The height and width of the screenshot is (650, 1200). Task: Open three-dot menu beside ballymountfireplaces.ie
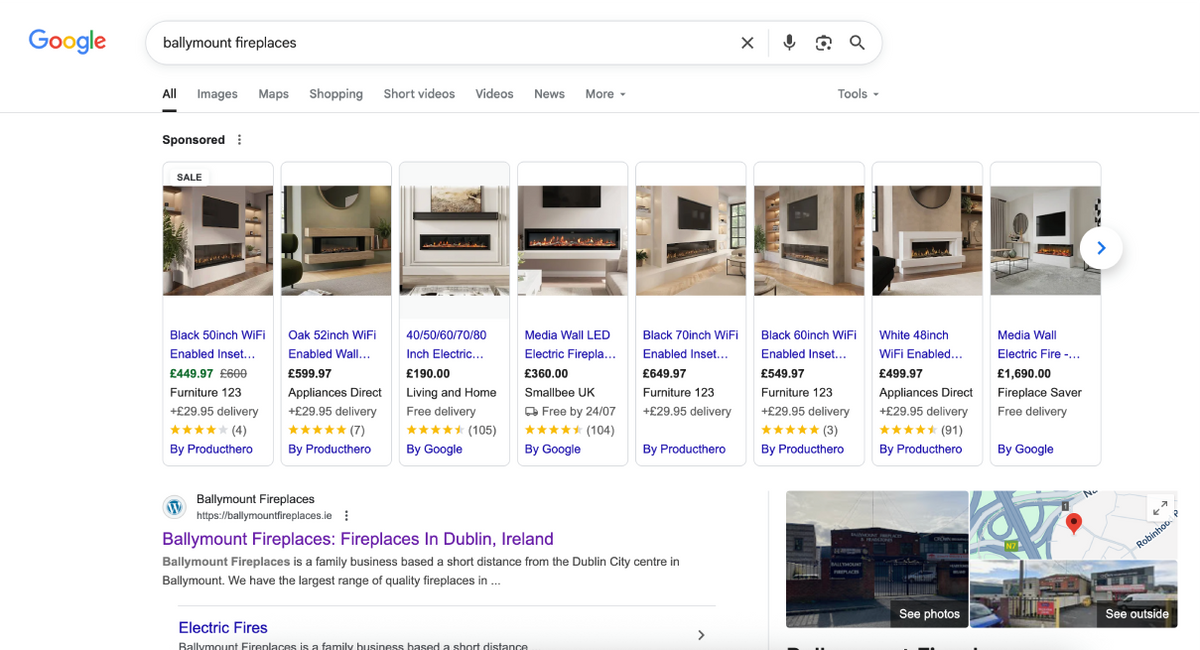pyautogui.click(x=347, y=516)
